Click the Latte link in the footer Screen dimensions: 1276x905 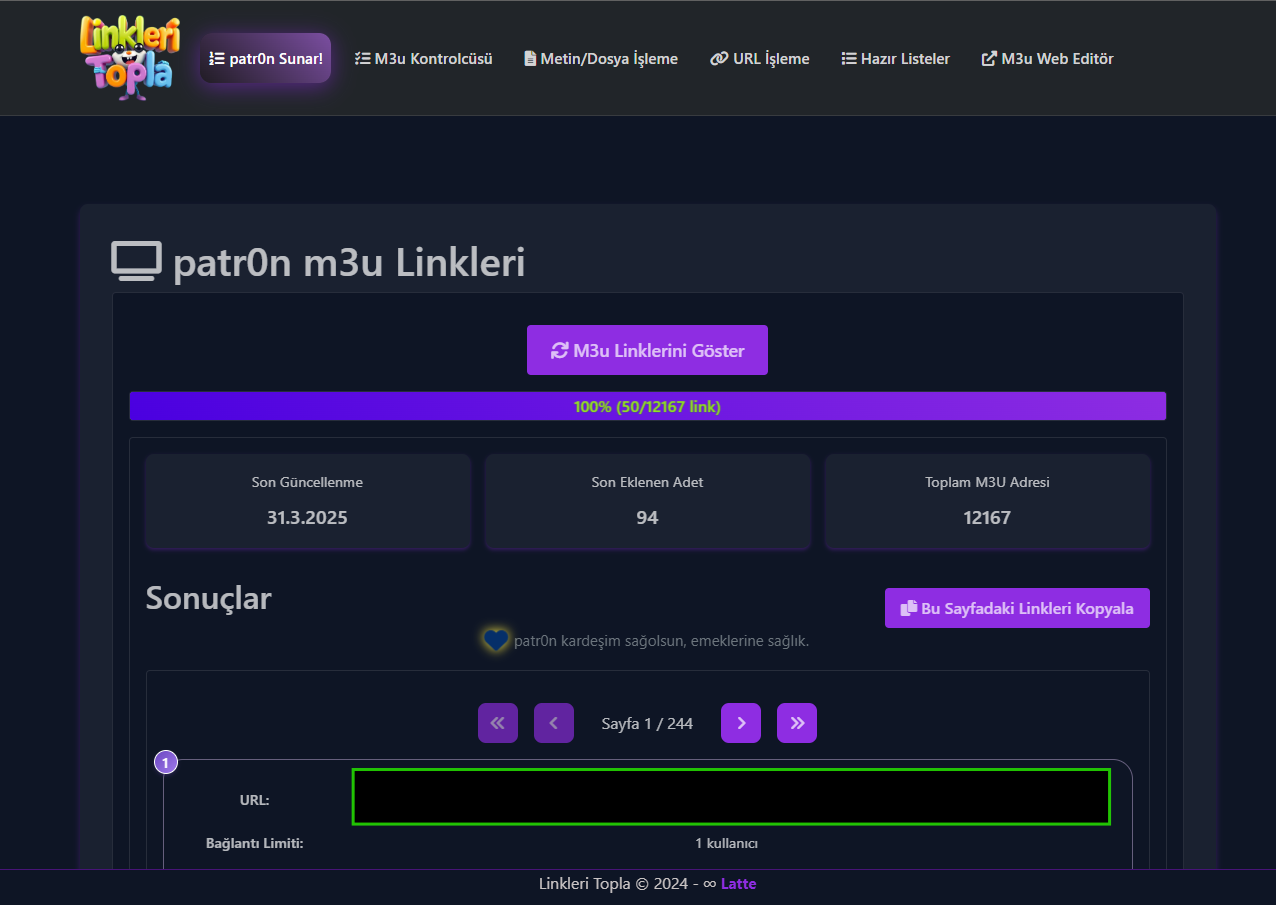[738, 884]
